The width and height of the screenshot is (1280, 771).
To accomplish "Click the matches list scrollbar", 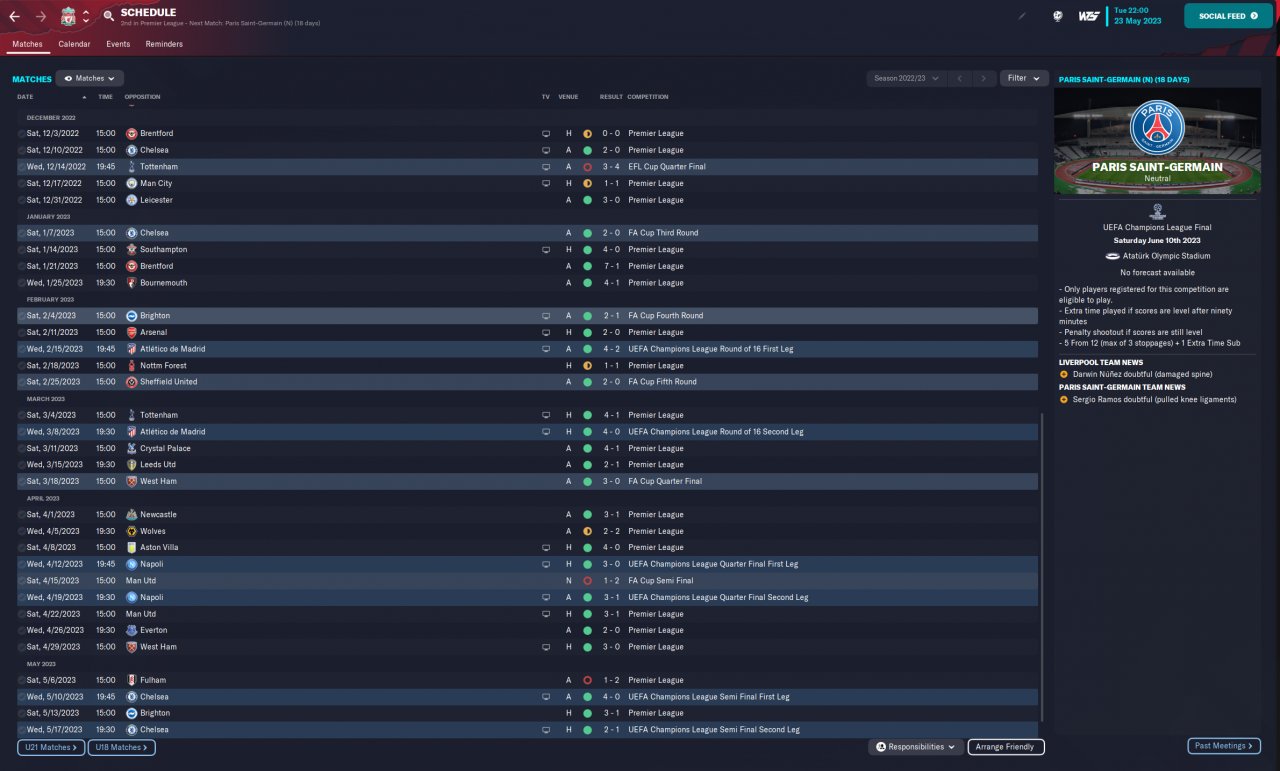I will click(1041, 565).
